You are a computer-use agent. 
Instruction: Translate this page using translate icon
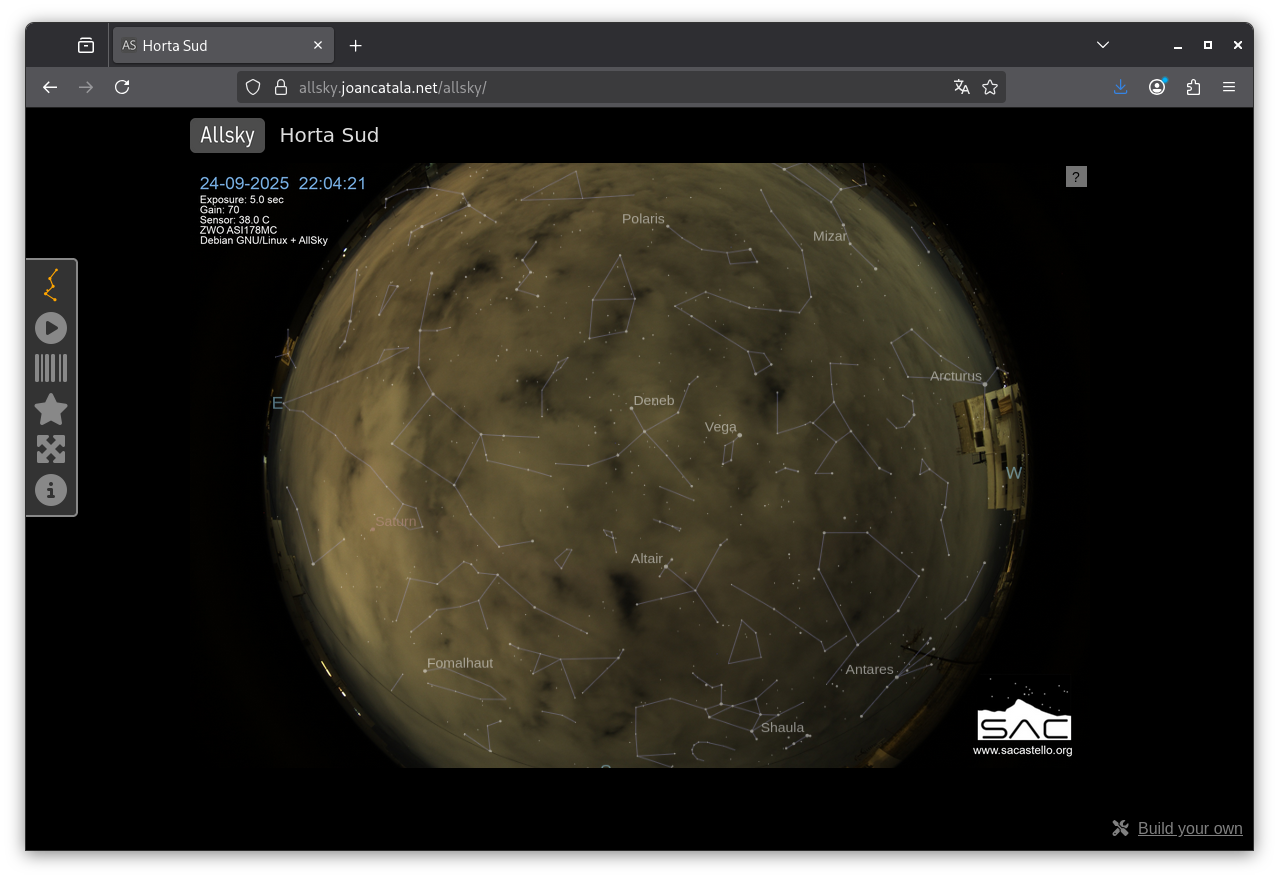pyautogui.click(x=962, y=87)
